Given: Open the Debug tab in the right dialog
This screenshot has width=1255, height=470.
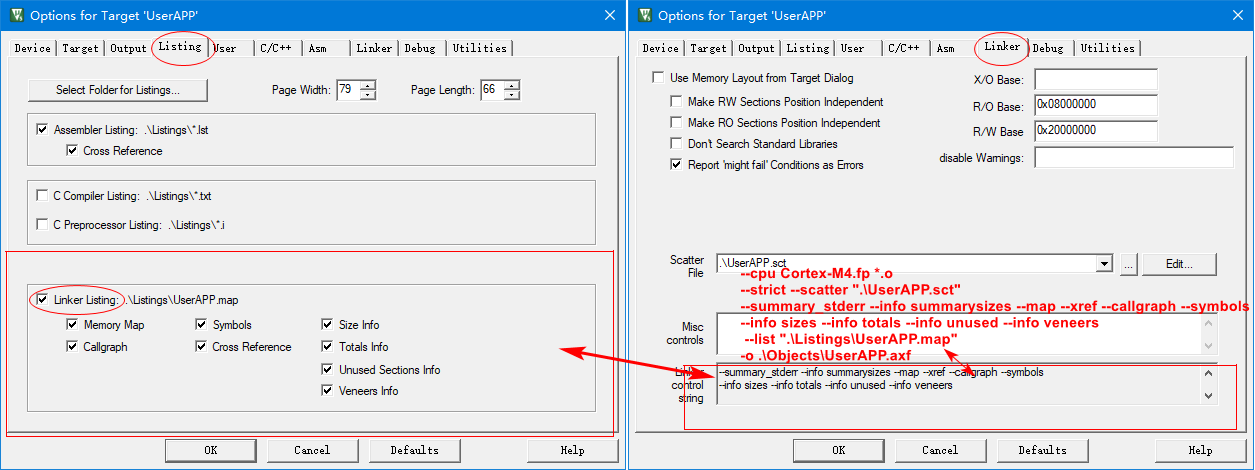Looking at the screenshot, I should 1048,48.
